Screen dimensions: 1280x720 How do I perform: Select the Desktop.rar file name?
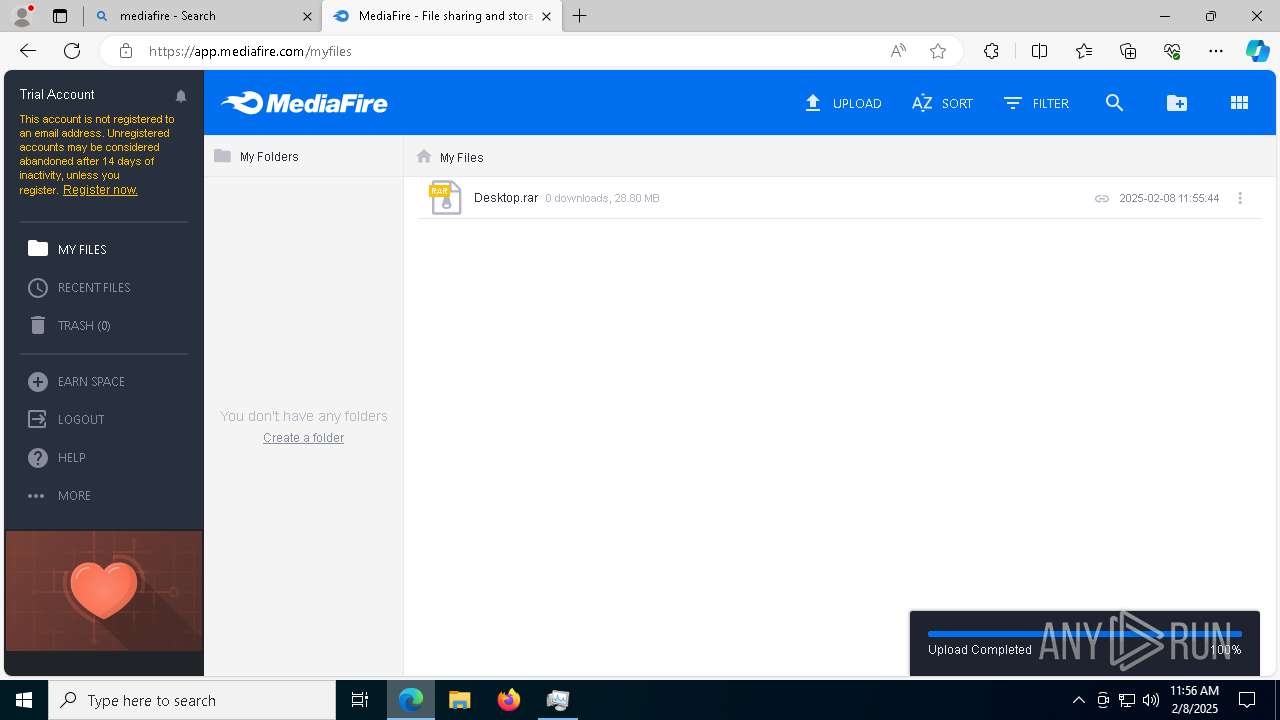pos(506,198)
